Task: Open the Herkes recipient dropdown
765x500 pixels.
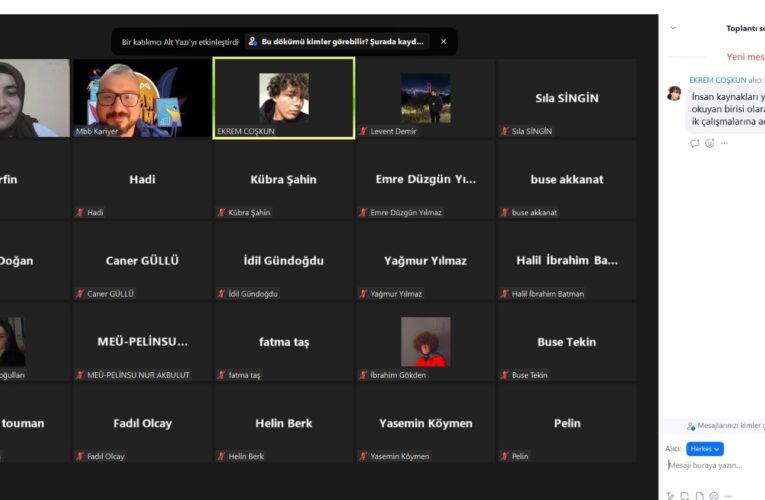Action: click(704, 449)
